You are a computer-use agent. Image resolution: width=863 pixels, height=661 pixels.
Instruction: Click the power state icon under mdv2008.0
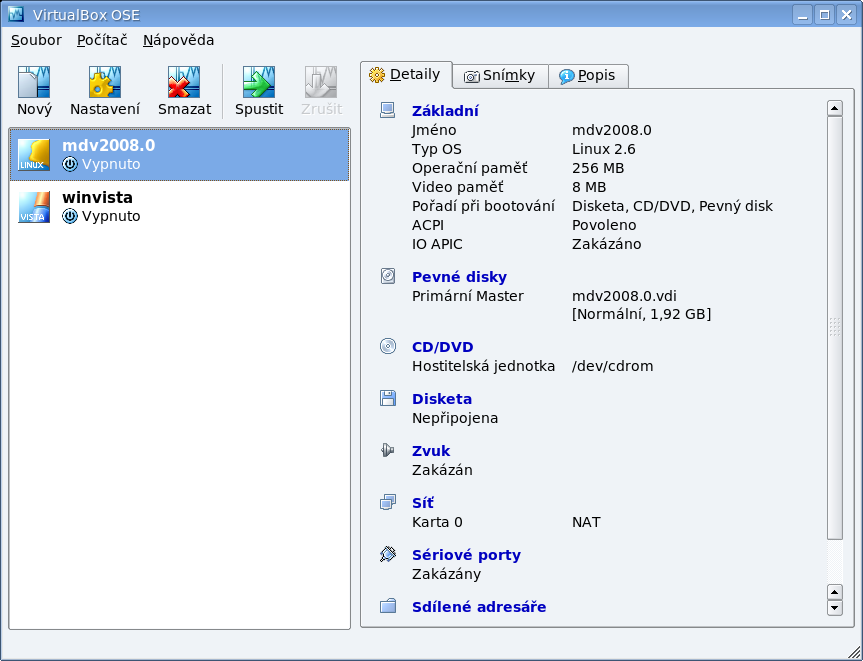pyautogui.click(x=70, y=164)
